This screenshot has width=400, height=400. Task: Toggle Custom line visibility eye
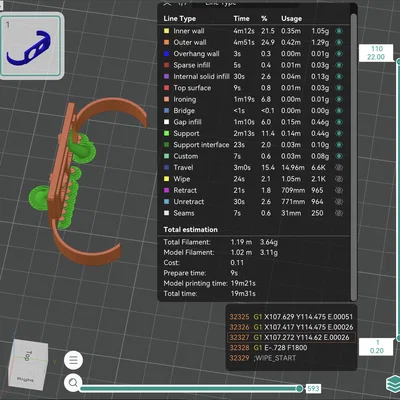tap(339, 156)
